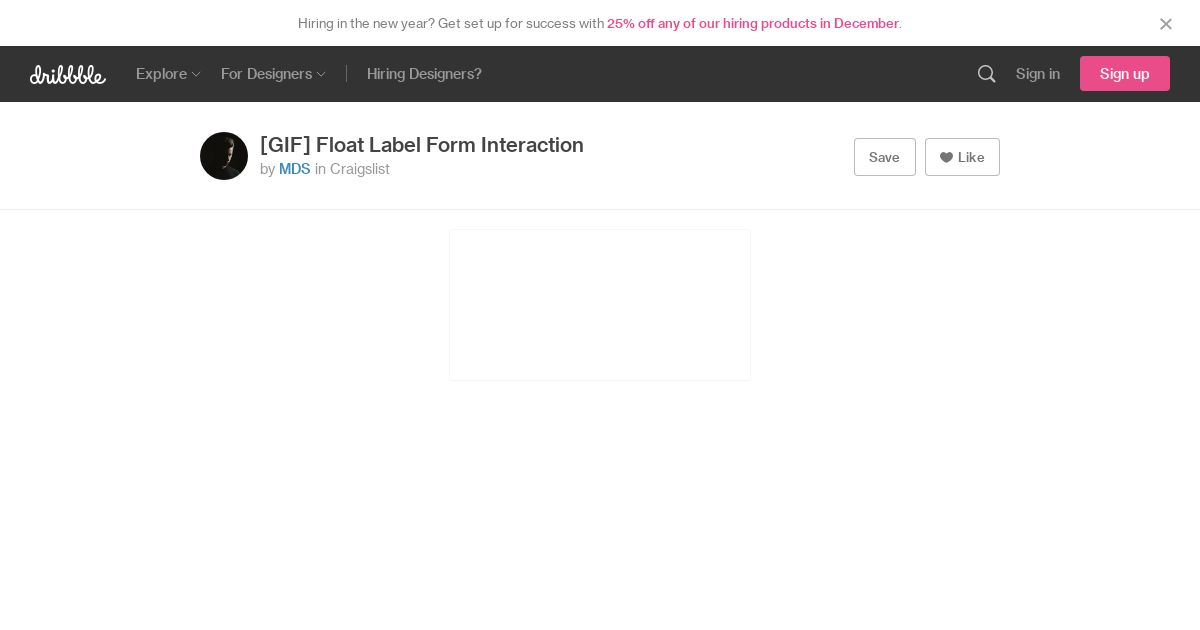Select Sign in from the header
Viewport: 1200px width, 630px height.
(1038, 74)
